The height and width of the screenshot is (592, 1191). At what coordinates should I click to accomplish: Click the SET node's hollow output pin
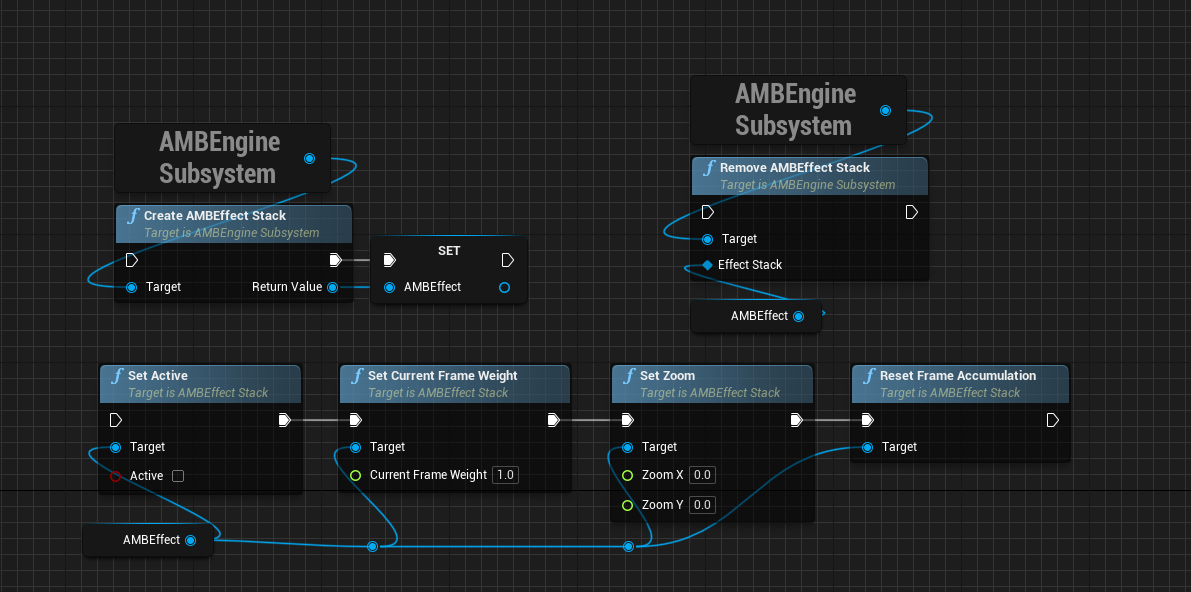point(504,287)
